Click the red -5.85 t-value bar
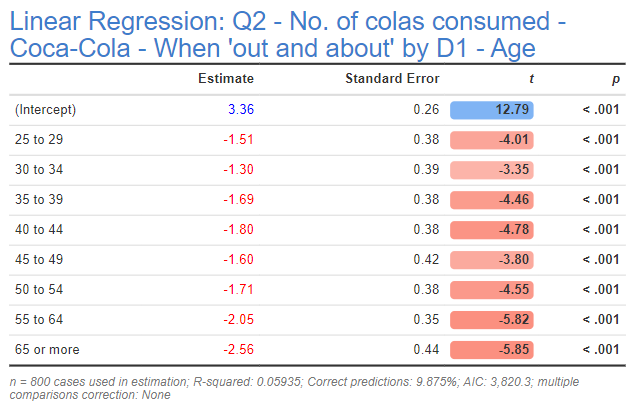This screenshot has width=637, height=410. point(492,350)
